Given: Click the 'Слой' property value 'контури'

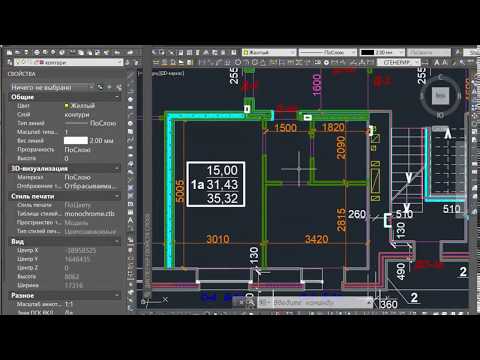Looking at the screenshot, I should [x=77, y=114].
